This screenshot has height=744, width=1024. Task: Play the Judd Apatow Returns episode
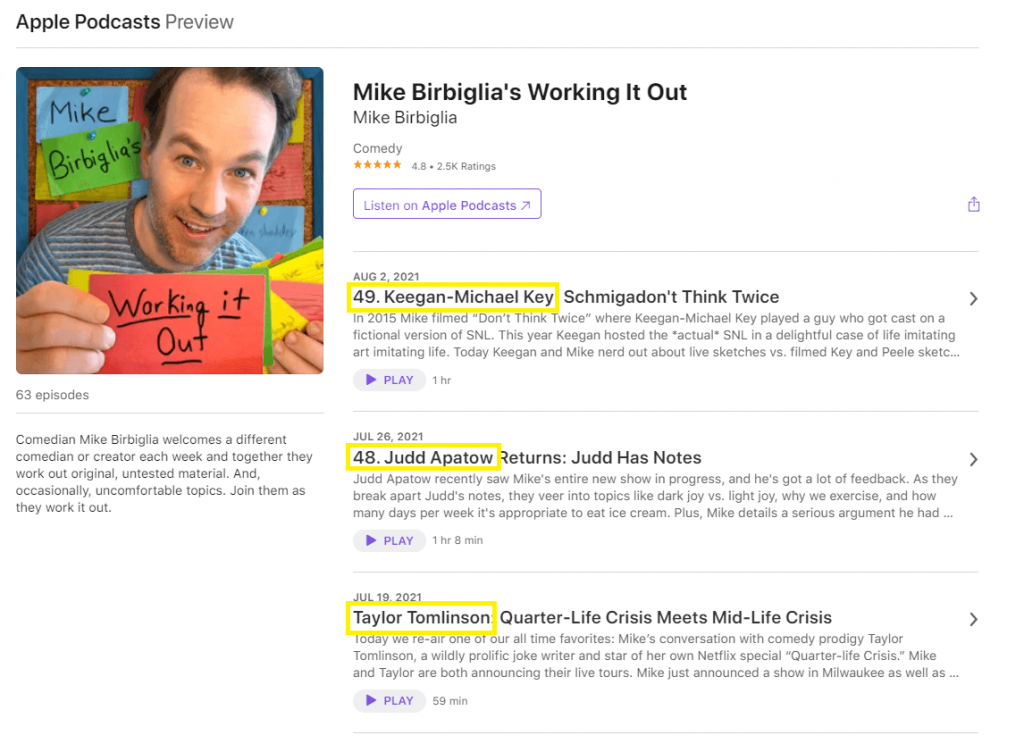(x=389, y=541)
